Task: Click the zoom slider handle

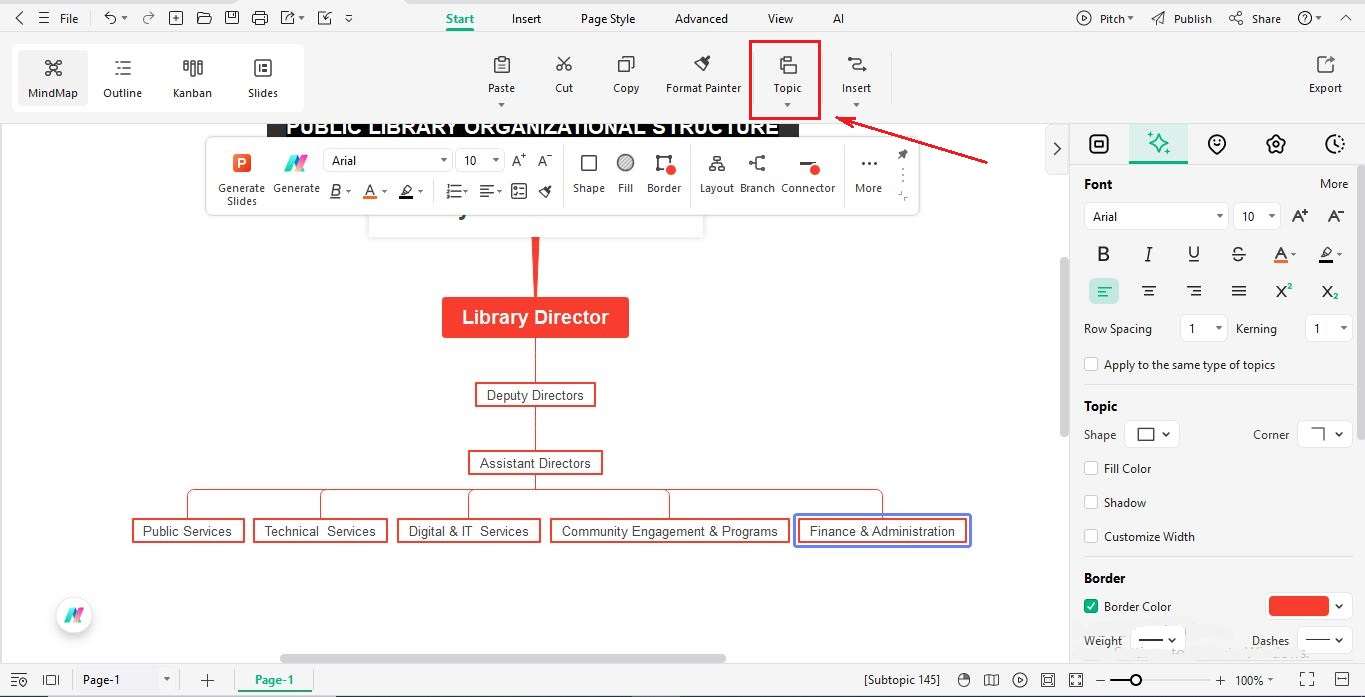Action: click(x=1136, y=680)
